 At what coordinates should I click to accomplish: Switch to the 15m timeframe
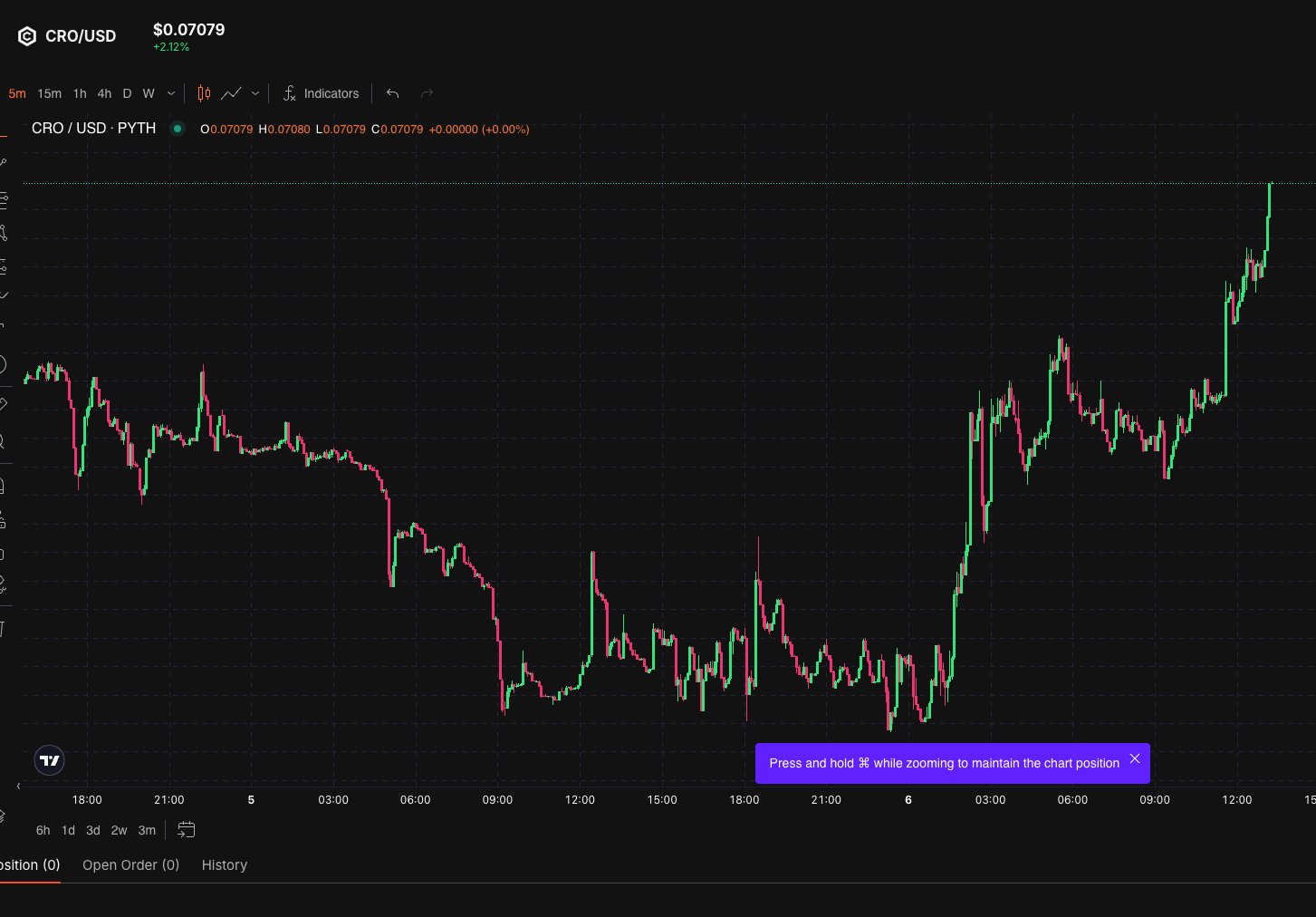coord(50,93)
